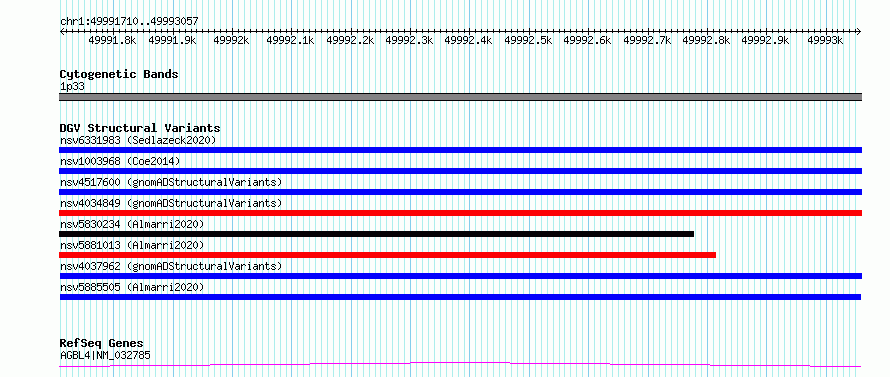890x377 pixels.
Task: Click the 49992.5k ruler label
Action: pos(528,40)
